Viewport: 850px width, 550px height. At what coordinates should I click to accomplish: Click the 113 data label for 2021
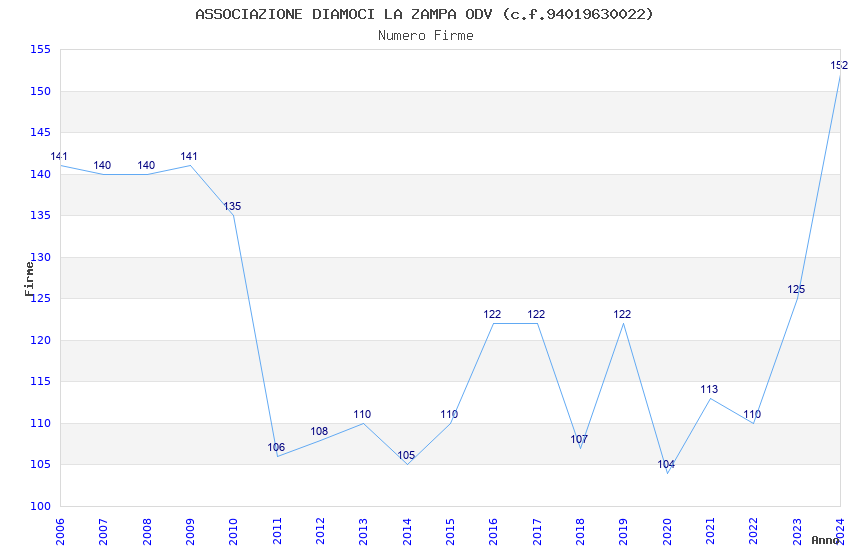(x=709, y=390)
